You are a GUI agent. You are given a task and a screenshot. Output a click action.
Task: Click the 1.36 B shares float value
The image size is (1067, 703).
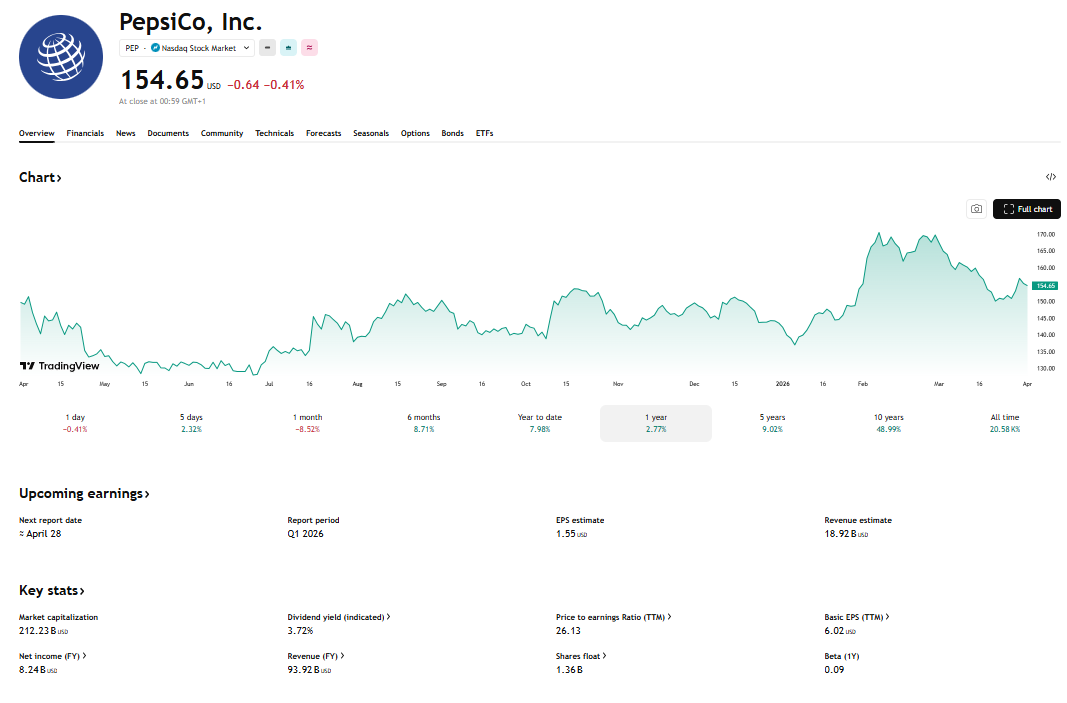(569, 670)
